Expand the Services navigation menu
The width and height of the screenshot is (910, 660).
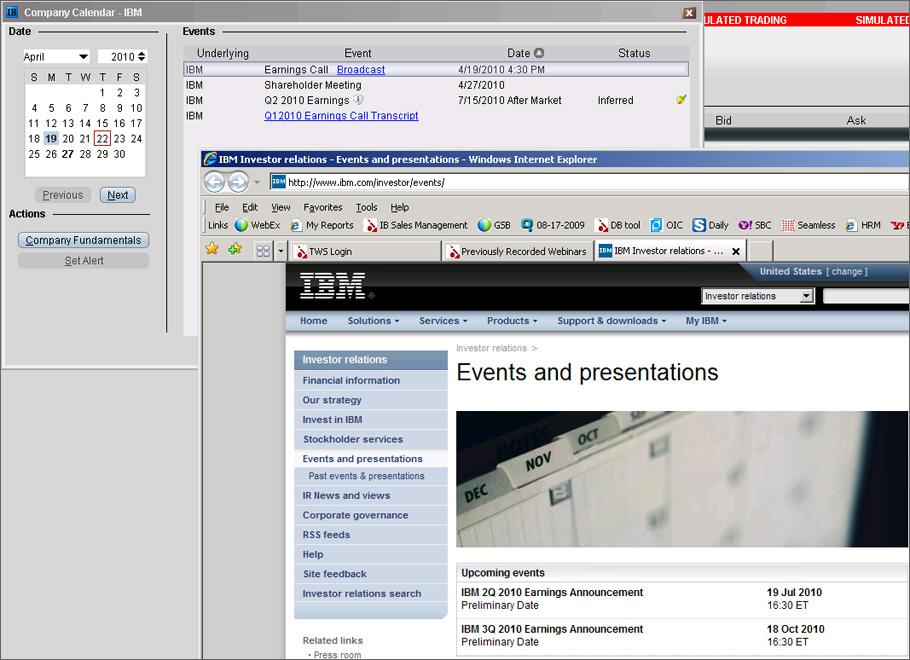443,320
